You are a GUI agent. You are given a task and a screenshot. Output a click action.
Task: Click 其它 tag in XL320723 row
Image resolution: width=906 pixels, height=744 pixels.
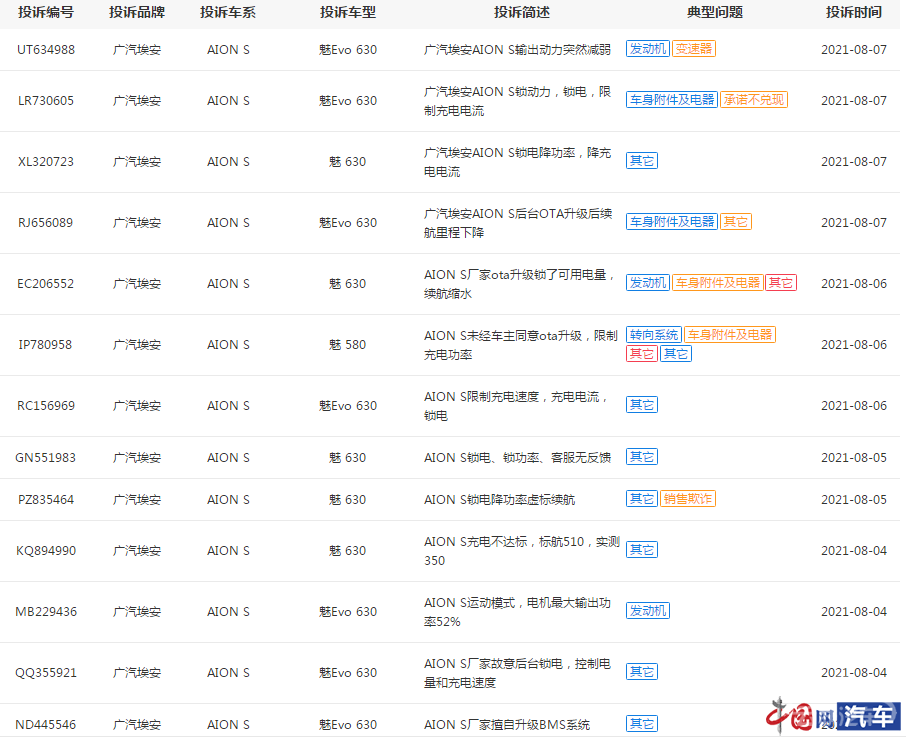click(x=642, y=161)
